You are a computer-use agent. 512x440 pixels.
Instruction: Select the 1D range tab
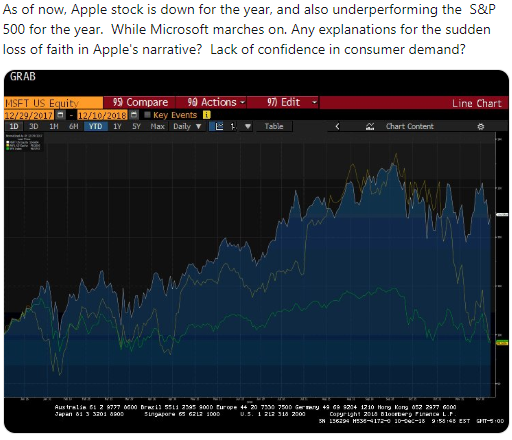point(14,126)
